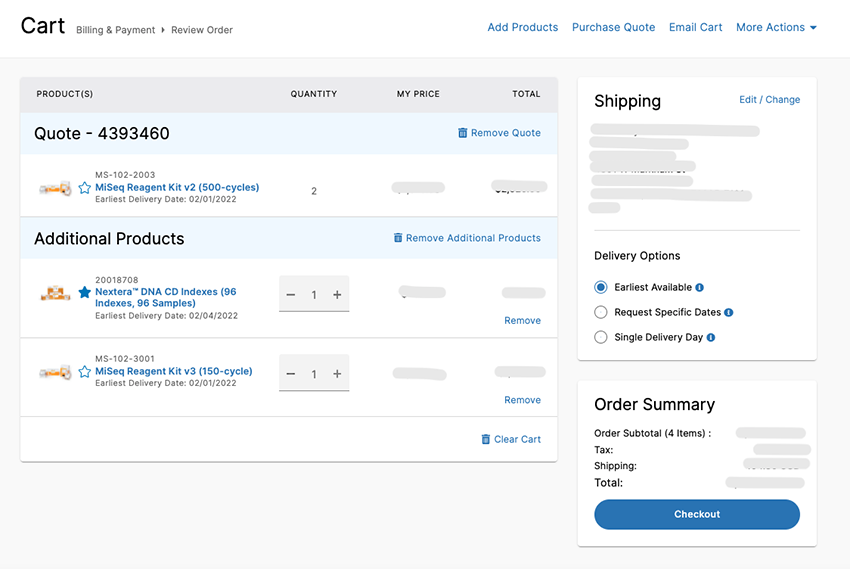Image resolution: width=850 pixels, height=569 pixels.
Task: Click info icon next to Request Specific Dates
Action: point(729,313)
